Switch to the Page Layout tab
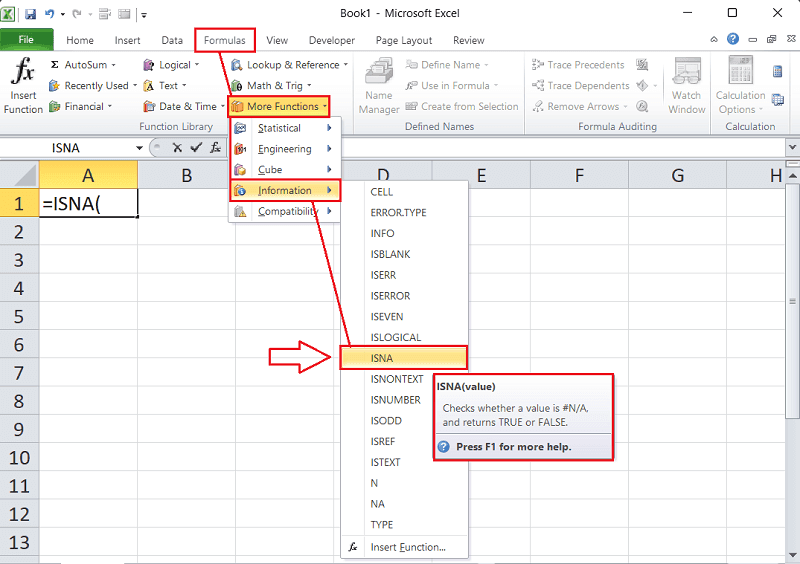 coord(404,40)
